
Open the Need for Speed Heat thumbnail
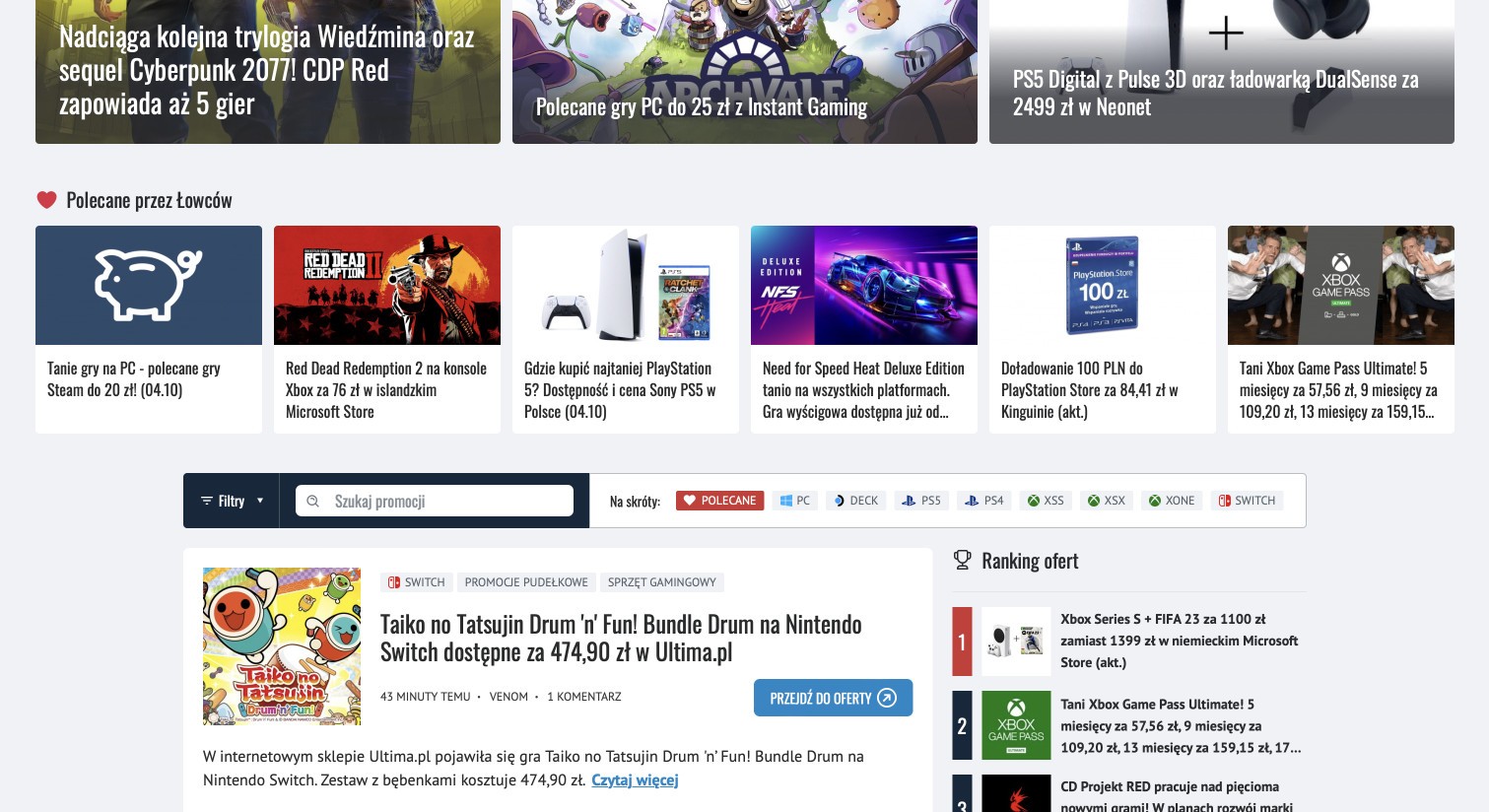(x=864, y=285)
